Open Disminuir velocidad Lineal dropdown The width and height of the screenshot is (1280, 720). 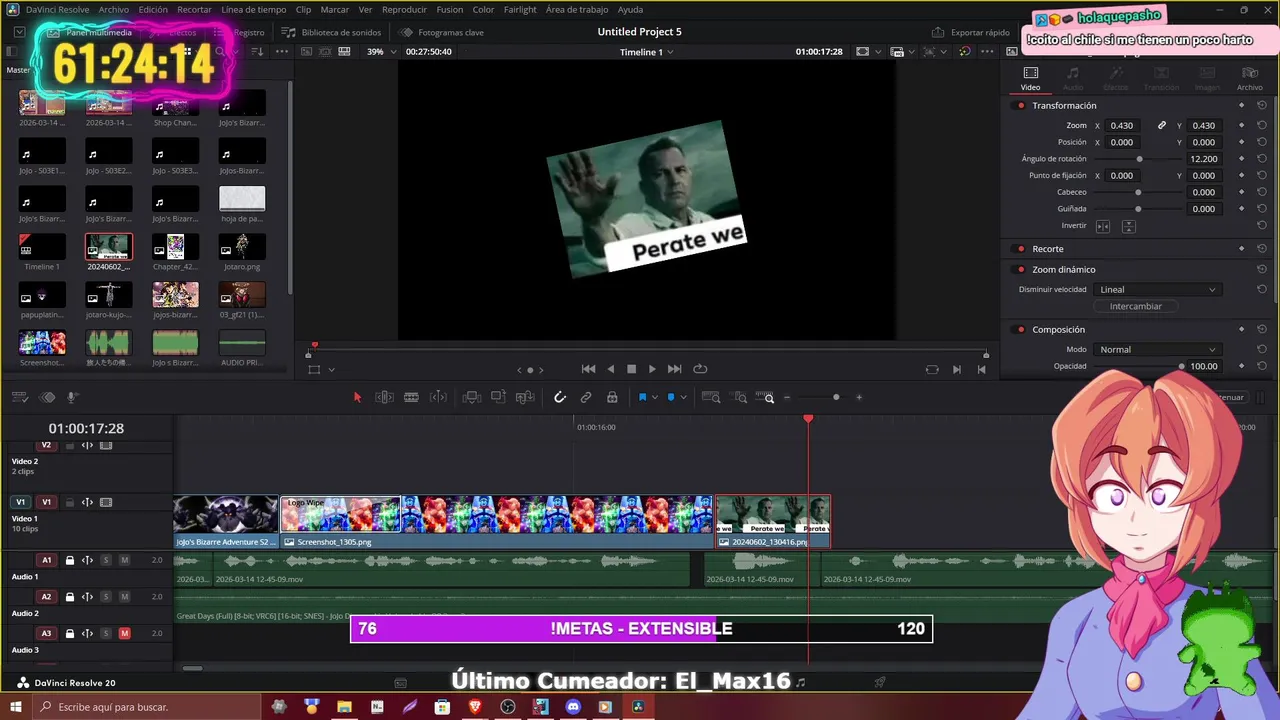pos(1157,290)
